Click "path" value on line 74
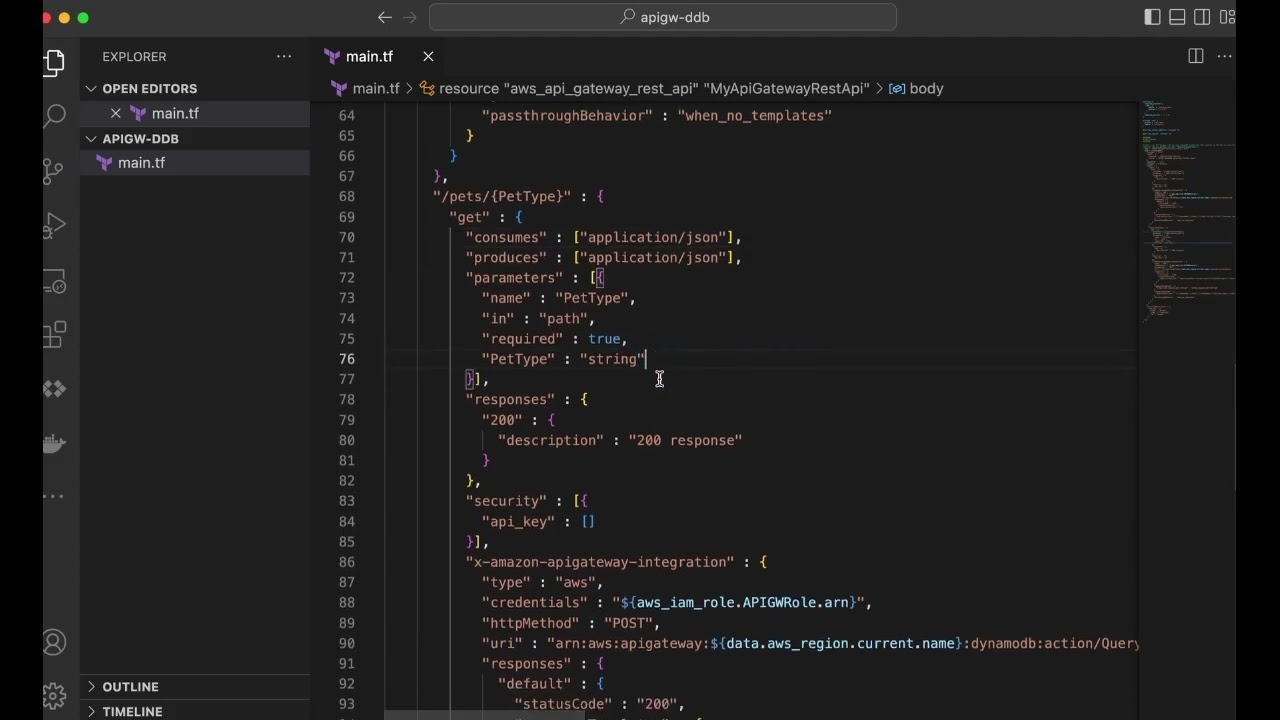Viewport: 1280px width, 720px height. coord(563,318)
